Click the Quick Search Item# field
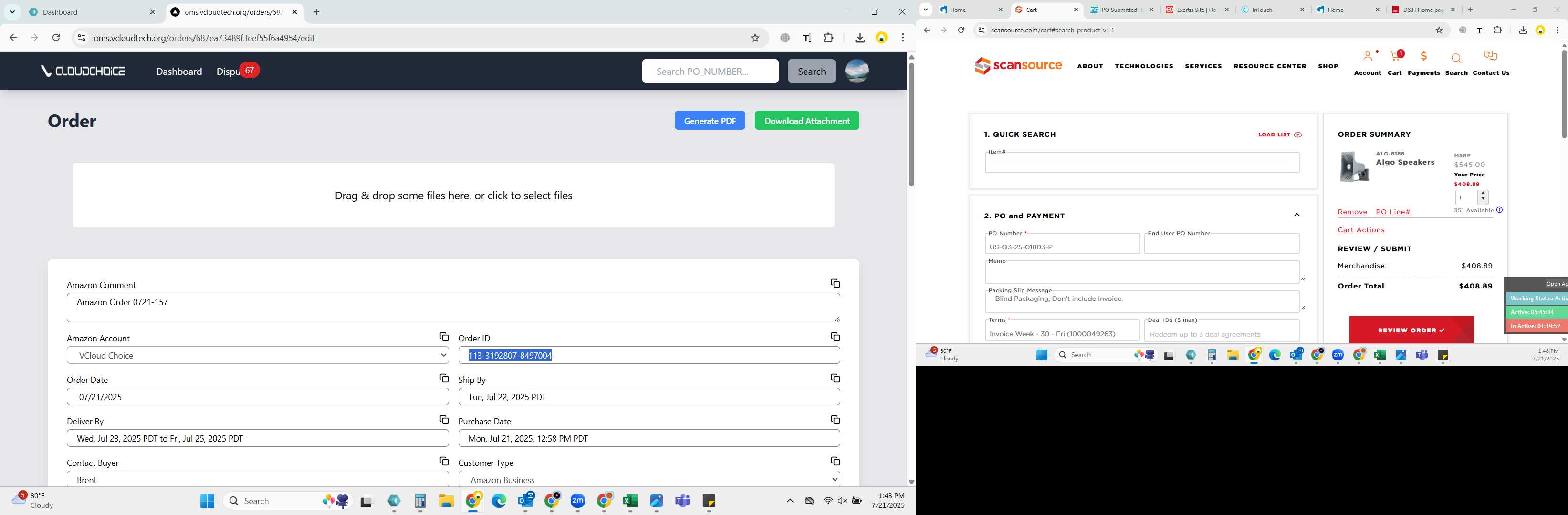The height and width of the screenshot is (515, 1568). tap(1142, 162)
